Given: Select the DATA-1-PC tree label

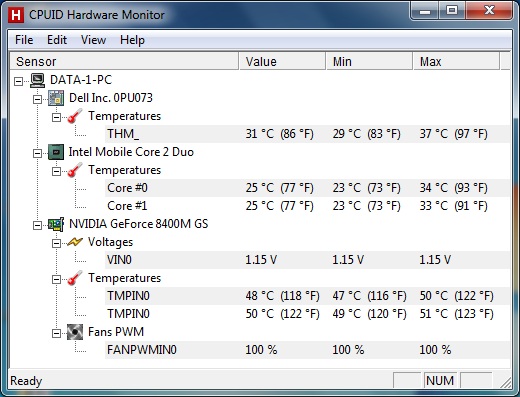Looking at the screenshot, I should pos(81,80).
